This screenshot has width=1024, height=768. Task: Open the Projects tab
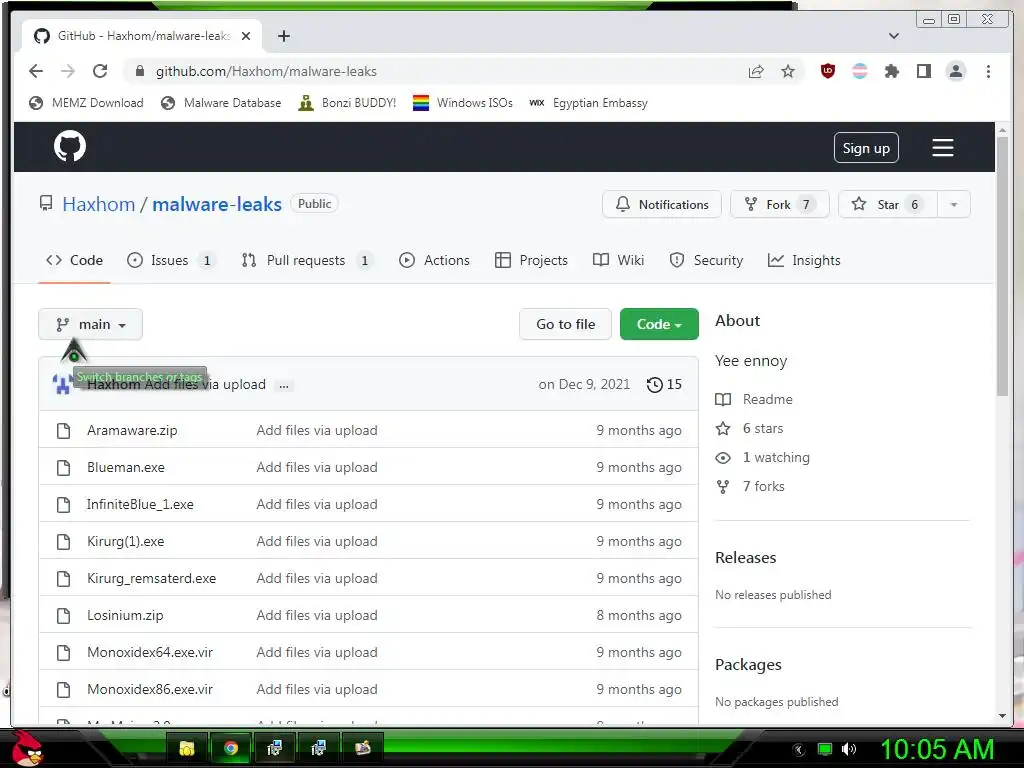532,261
